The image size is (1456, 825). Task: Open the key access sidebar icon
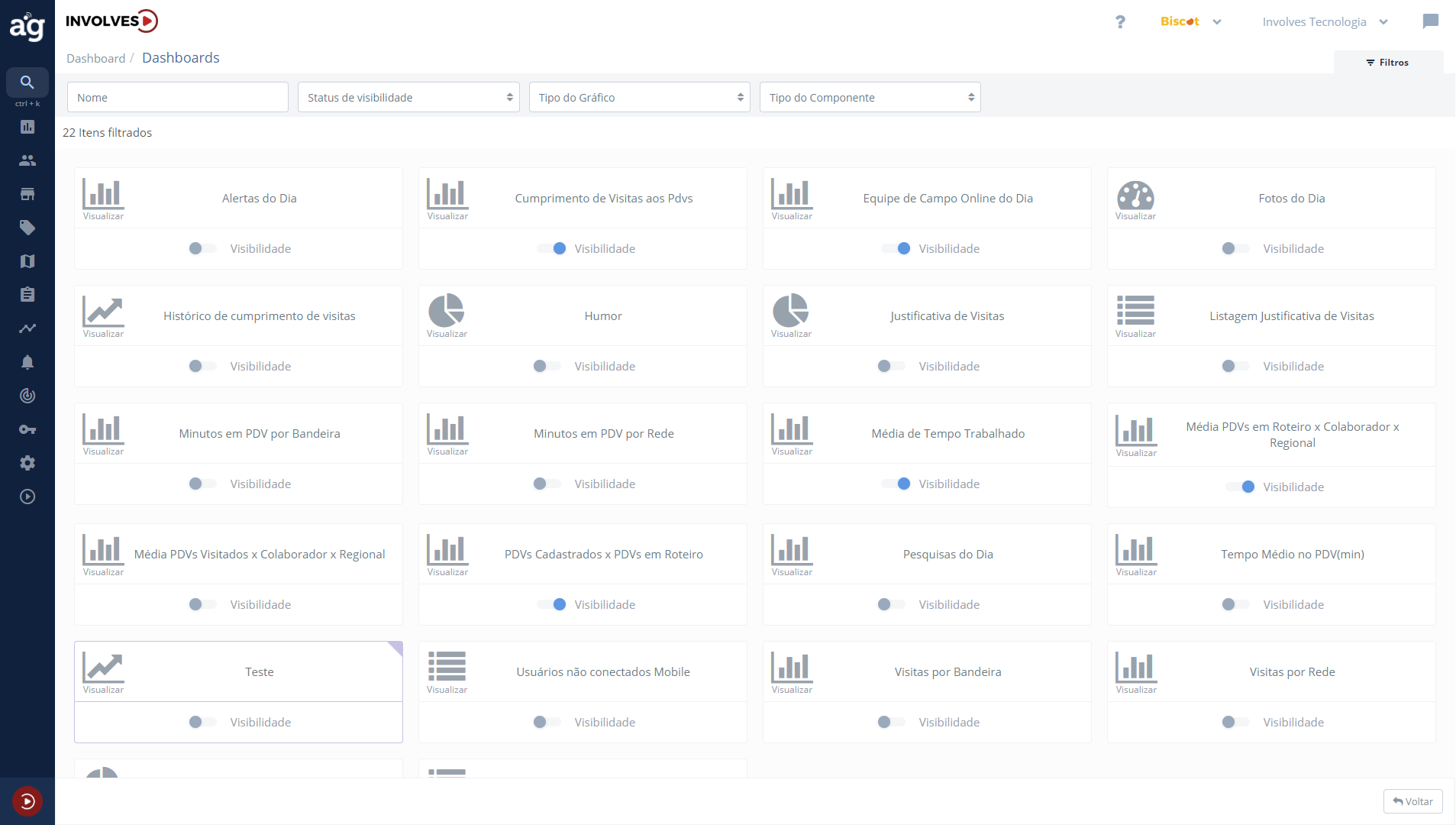click(27, 429)
